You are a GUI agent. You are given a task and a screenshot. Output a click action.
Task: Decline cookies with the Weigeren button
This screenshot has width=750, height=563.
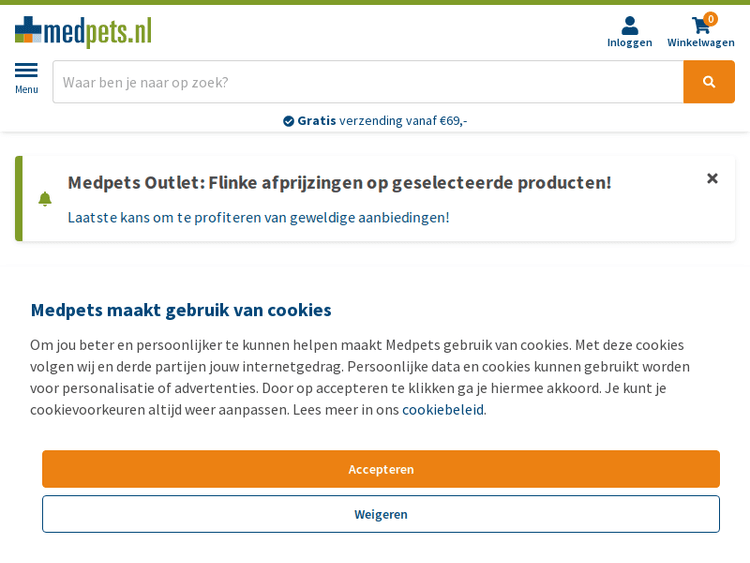[x=381, y=514]
